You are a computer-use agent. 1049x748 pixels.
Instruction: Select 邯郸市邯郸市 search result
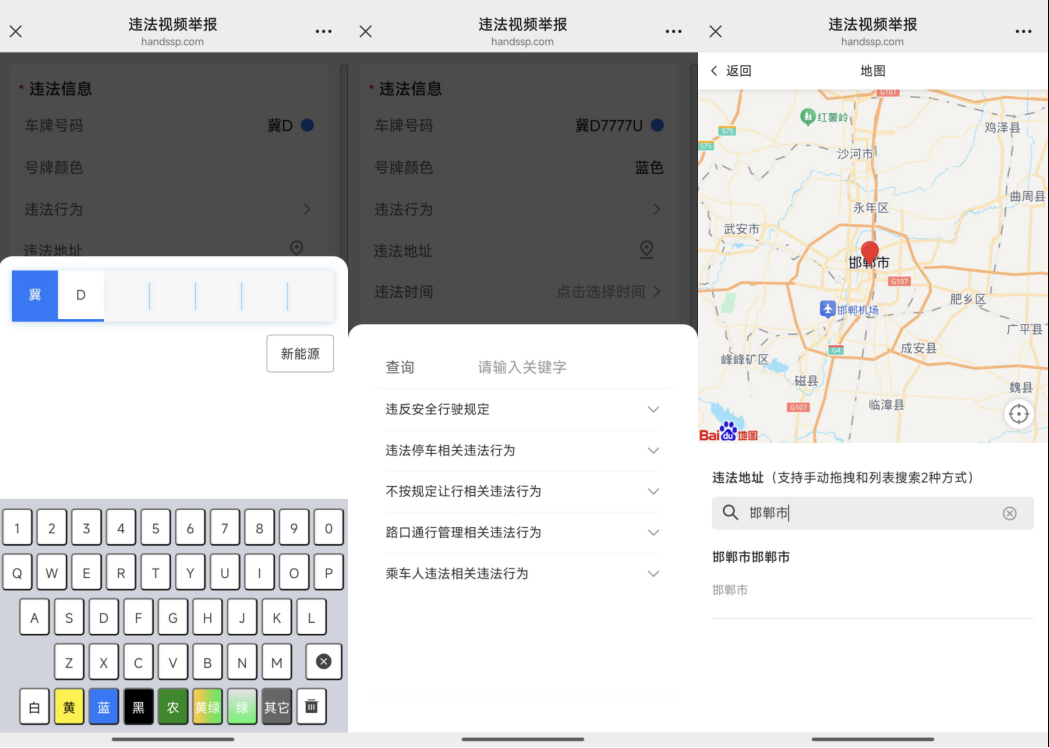pyautogui.click(x=751, y=557)
